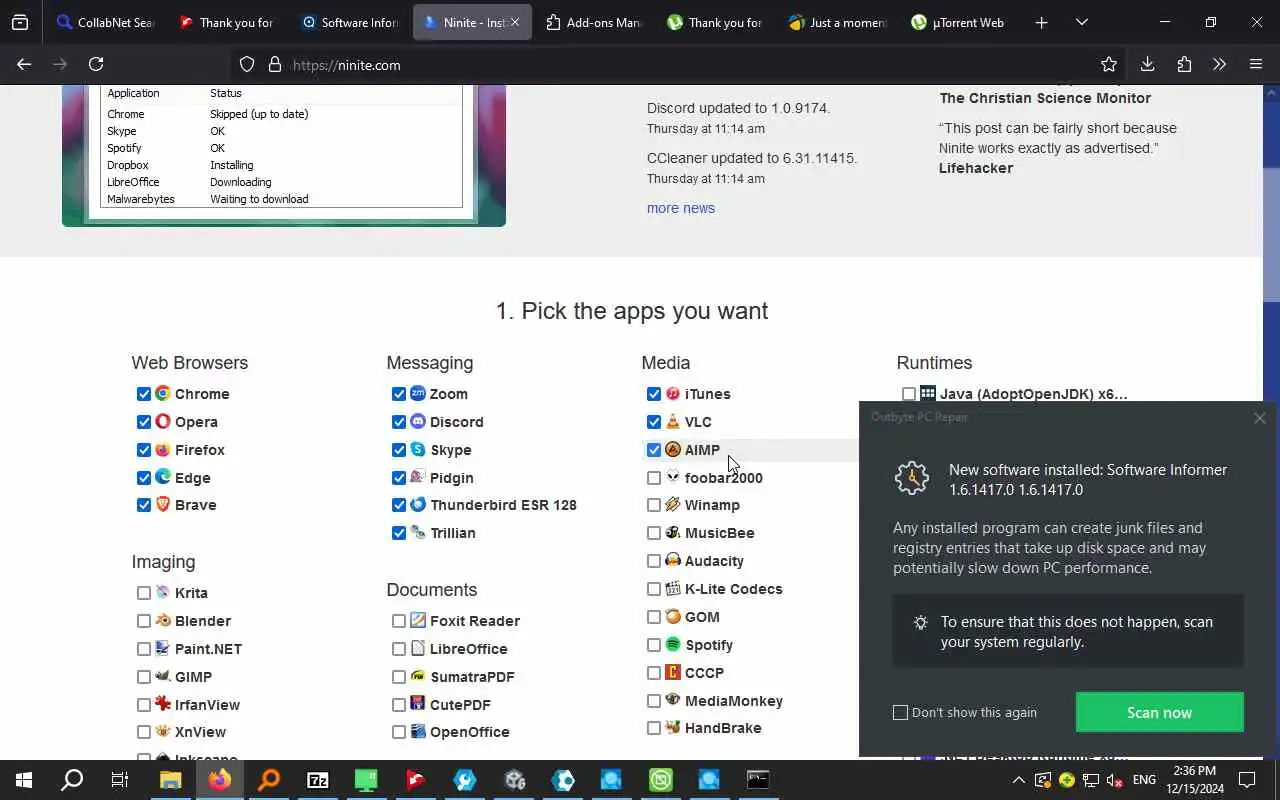Screen dimensions: 1280x800
Task: Uncheck the Trillian checkbox
Action: point(399,533)
